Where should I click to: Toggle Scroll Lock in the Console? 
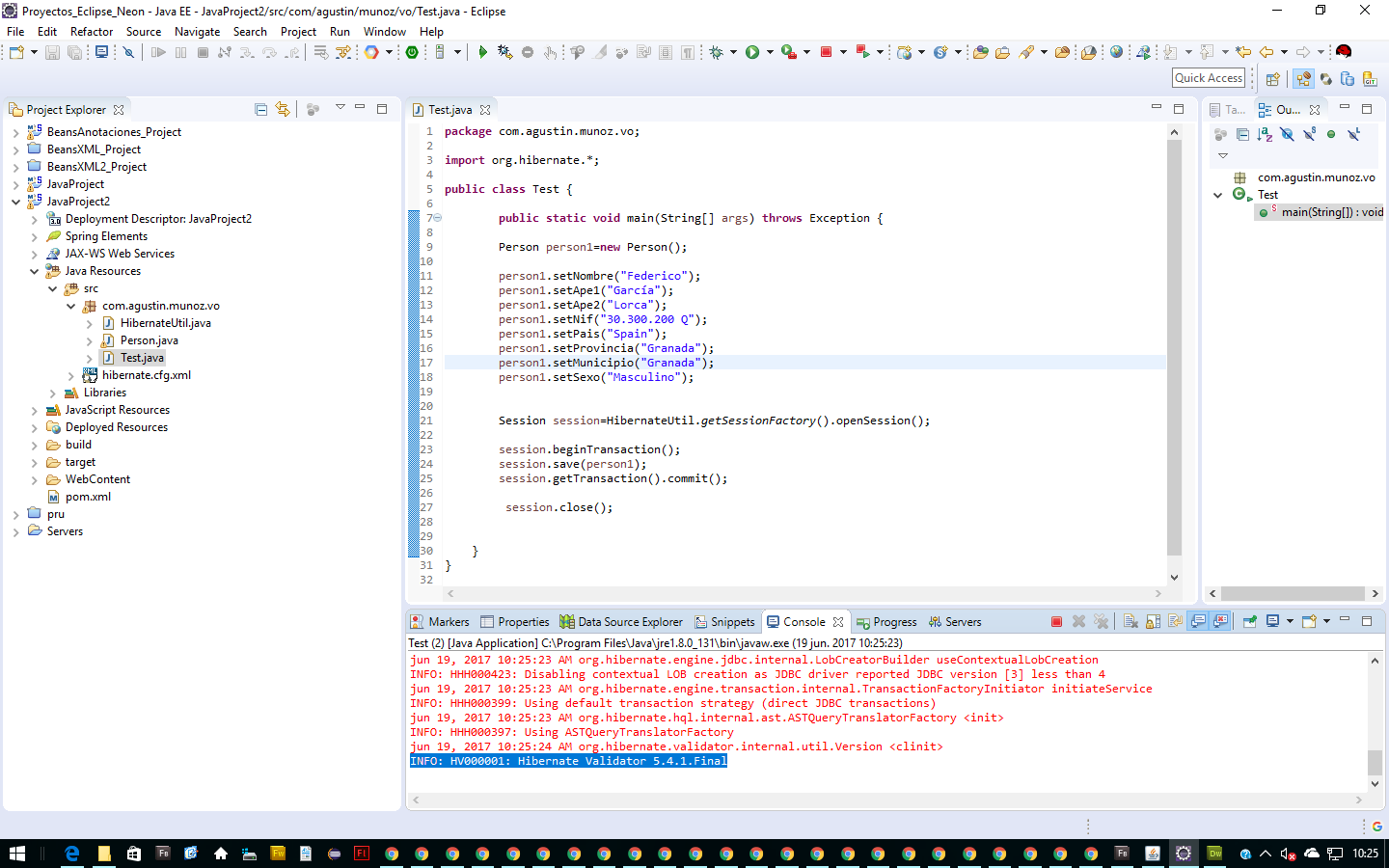tap(1153, 621)
